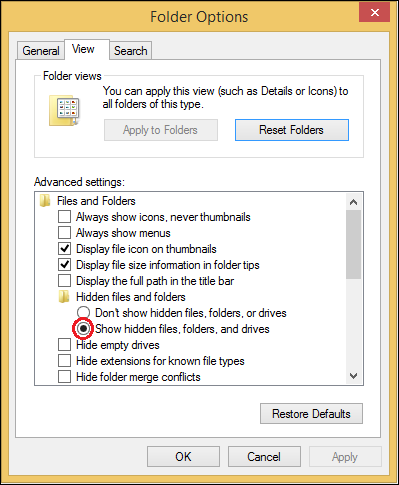Check the Always show menus box
This screenshot has width=399, height=485.
click(x=64, y=233)
